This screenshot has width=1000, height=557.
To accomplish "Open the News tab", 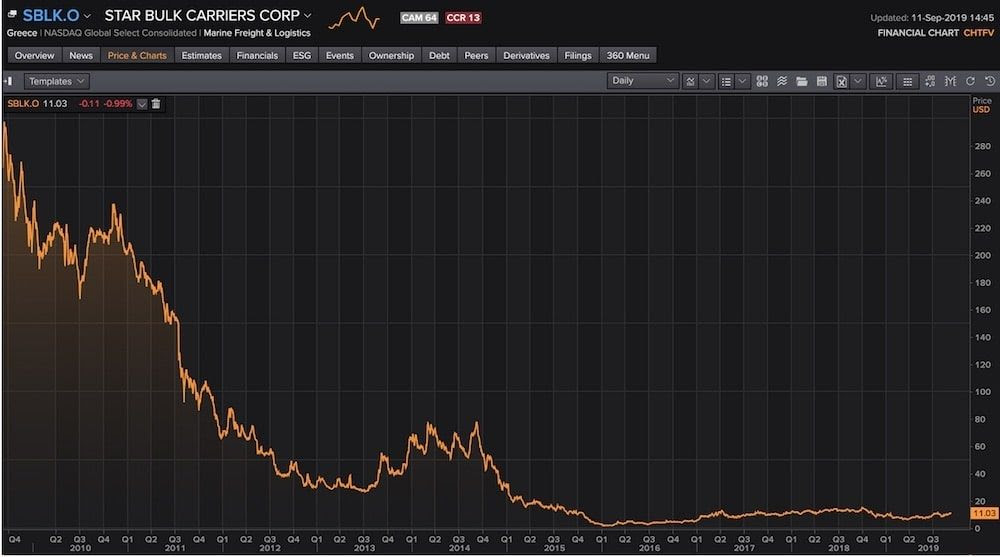I will pyautogui.click(x=81, y=56).
